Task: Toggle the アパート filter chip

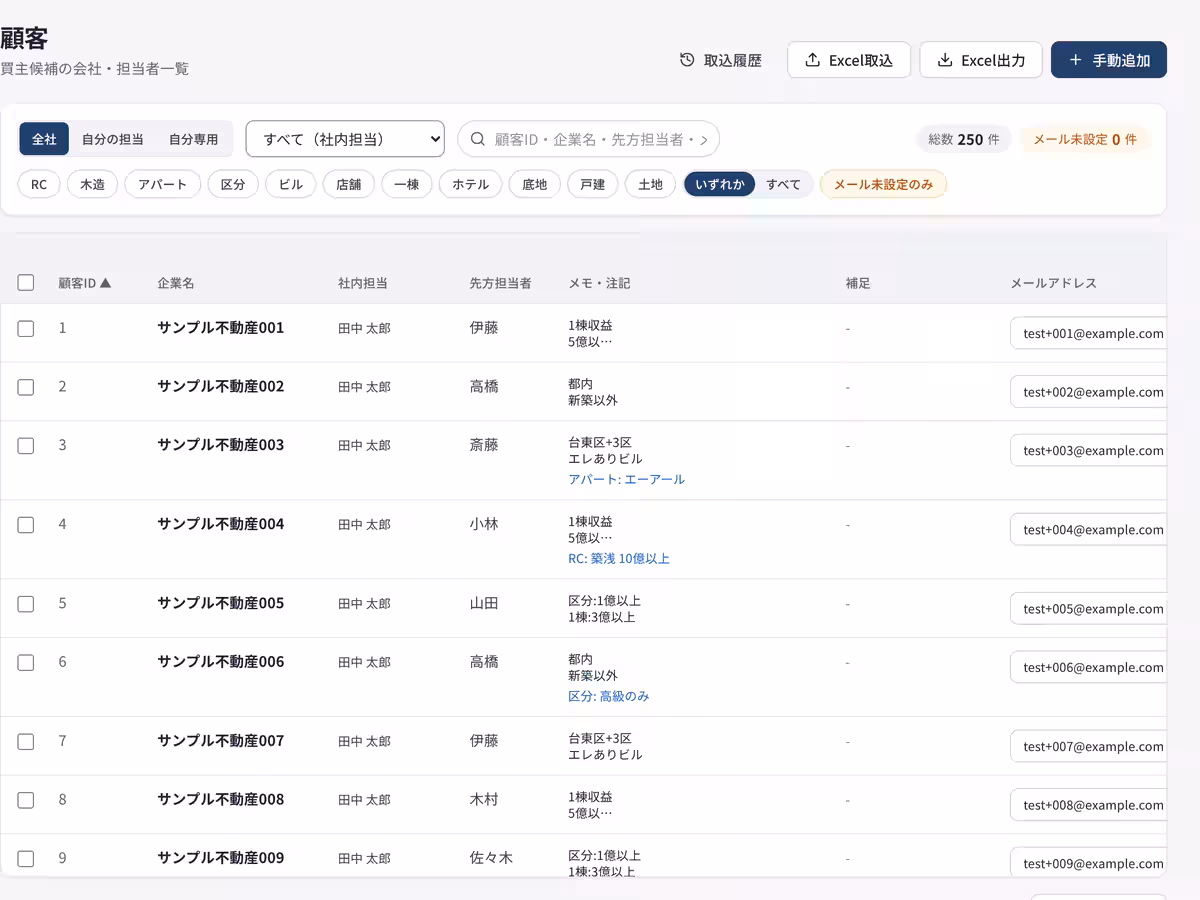Action: (x=163, y=184)
